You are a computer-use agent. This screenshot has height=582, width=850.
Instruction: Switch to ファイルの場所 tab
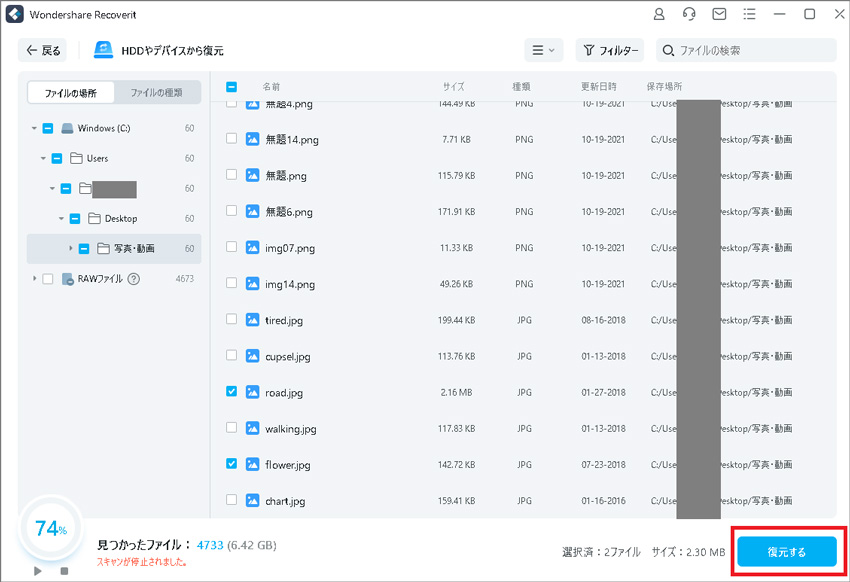[x=70, y=93]
